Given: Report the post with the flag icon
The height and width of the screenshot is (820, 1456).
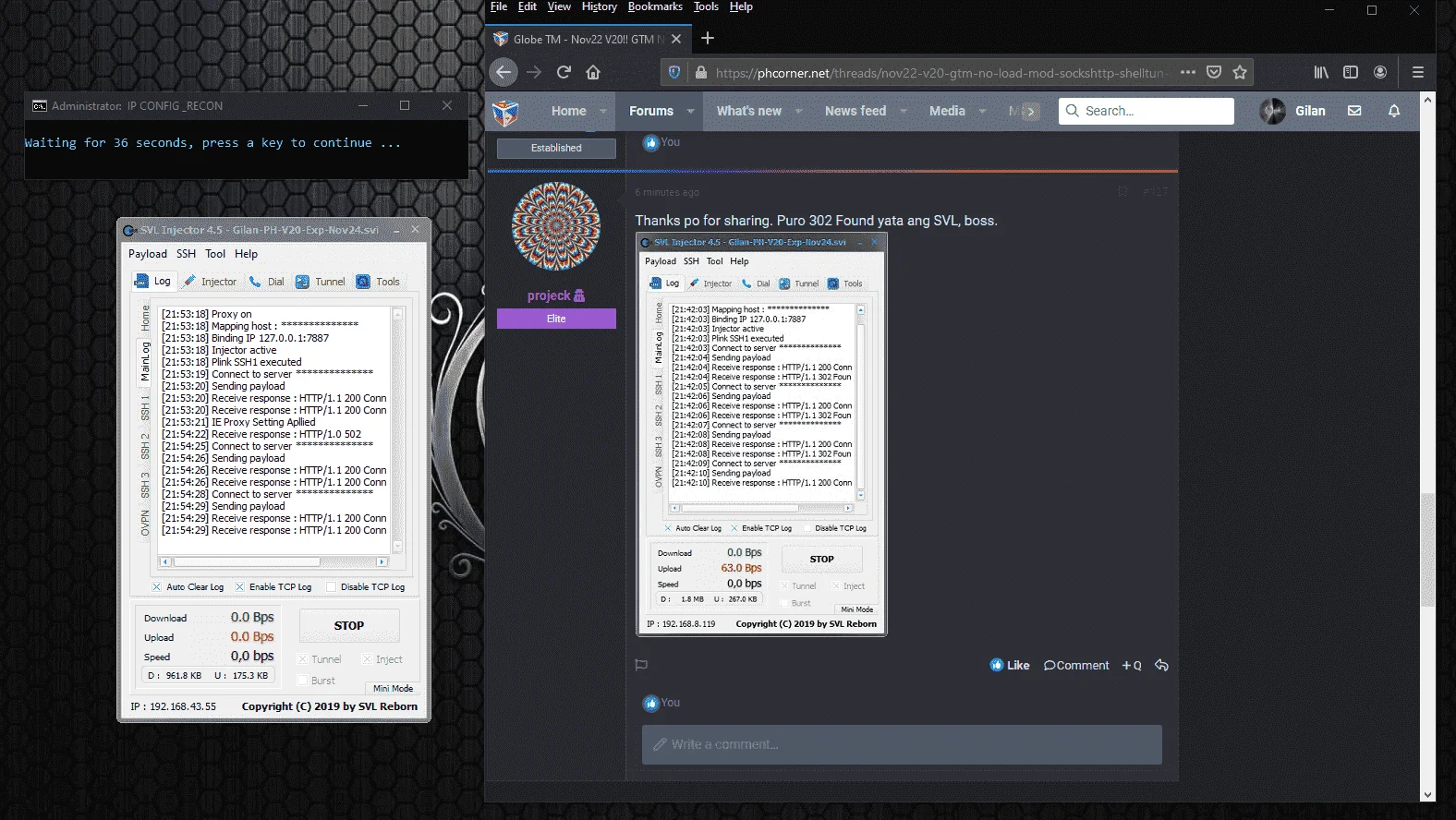Looking at the screenshot, I should pos(641,665).
